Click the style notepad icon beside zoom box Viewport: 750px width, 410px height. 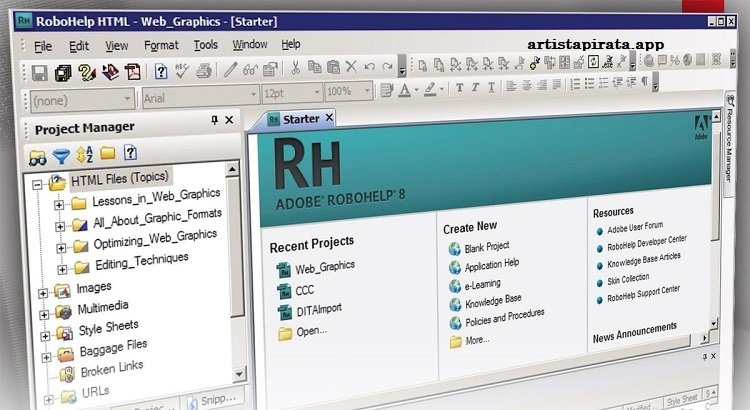coord(386,90)
